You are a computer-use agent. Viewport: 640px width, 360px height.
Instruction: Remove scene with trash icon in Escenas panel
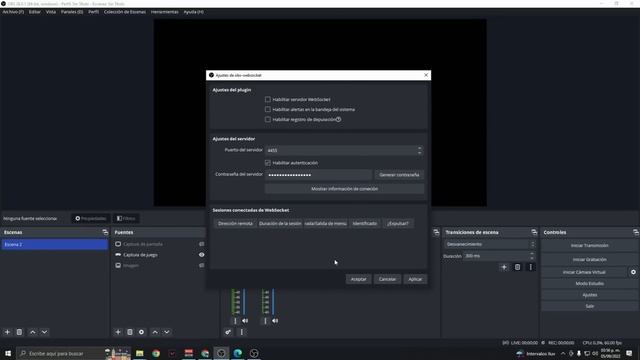tap(19, 332)
